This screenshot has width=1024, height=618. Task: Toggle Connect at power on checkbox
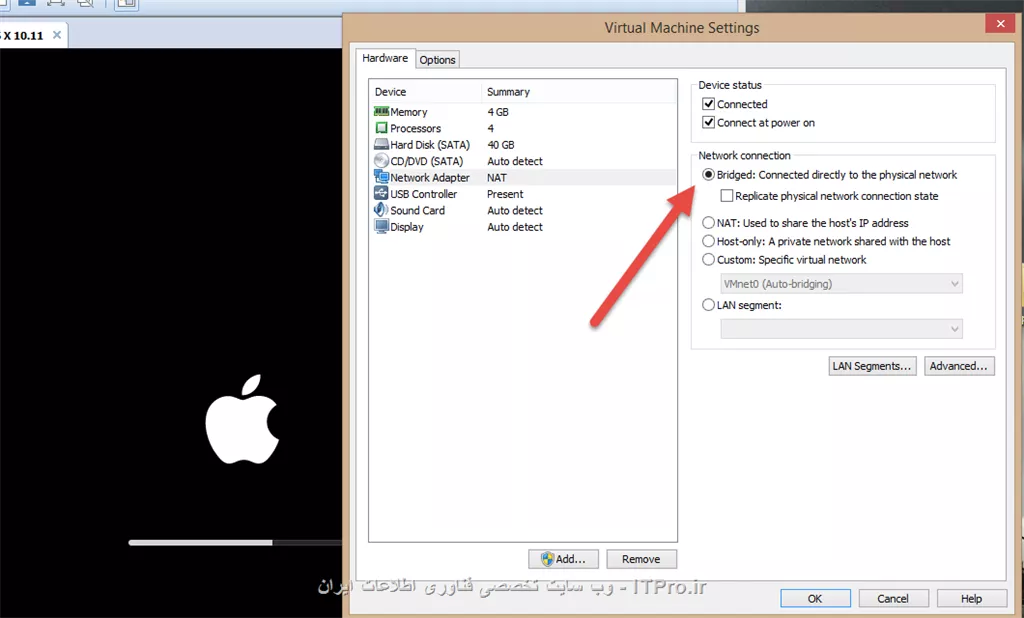709,122
